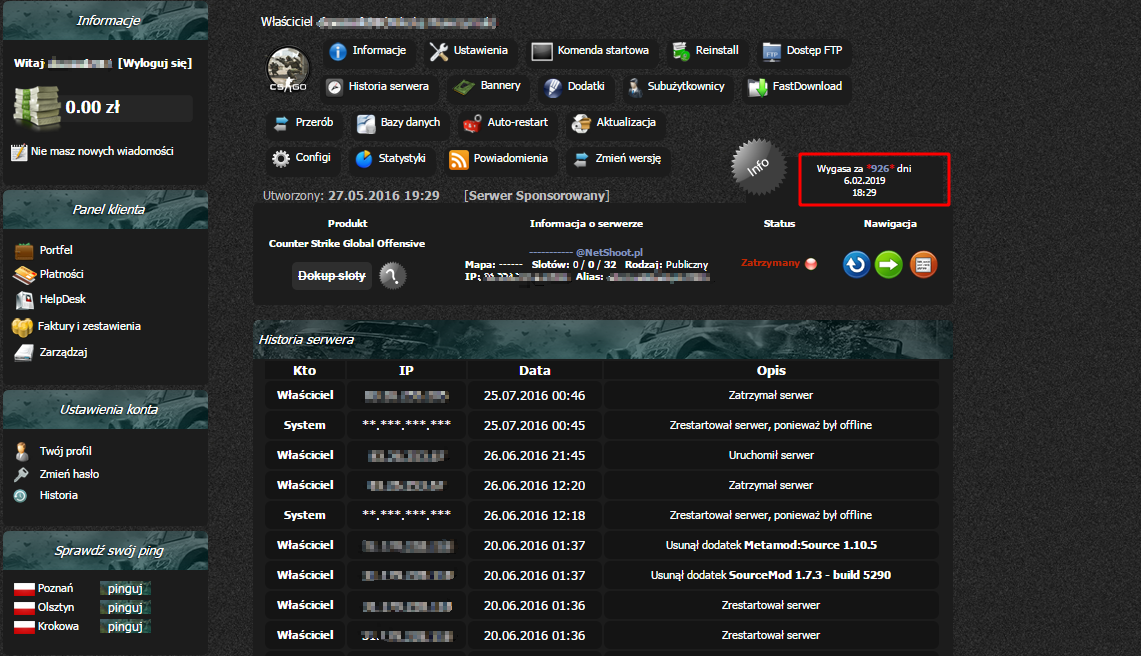Ping the Poznań server
This screenshot has width=1141, height=656.
coord(125,588)
